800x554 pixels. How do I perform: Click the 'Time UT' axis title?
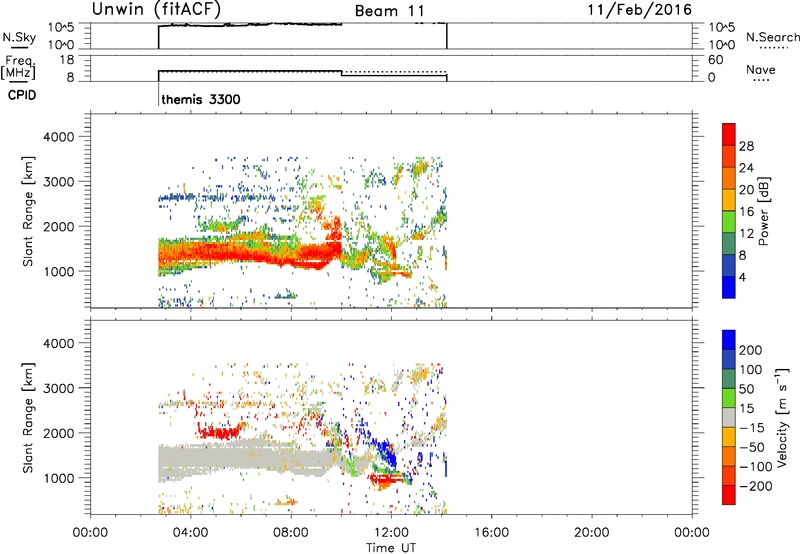391,548
